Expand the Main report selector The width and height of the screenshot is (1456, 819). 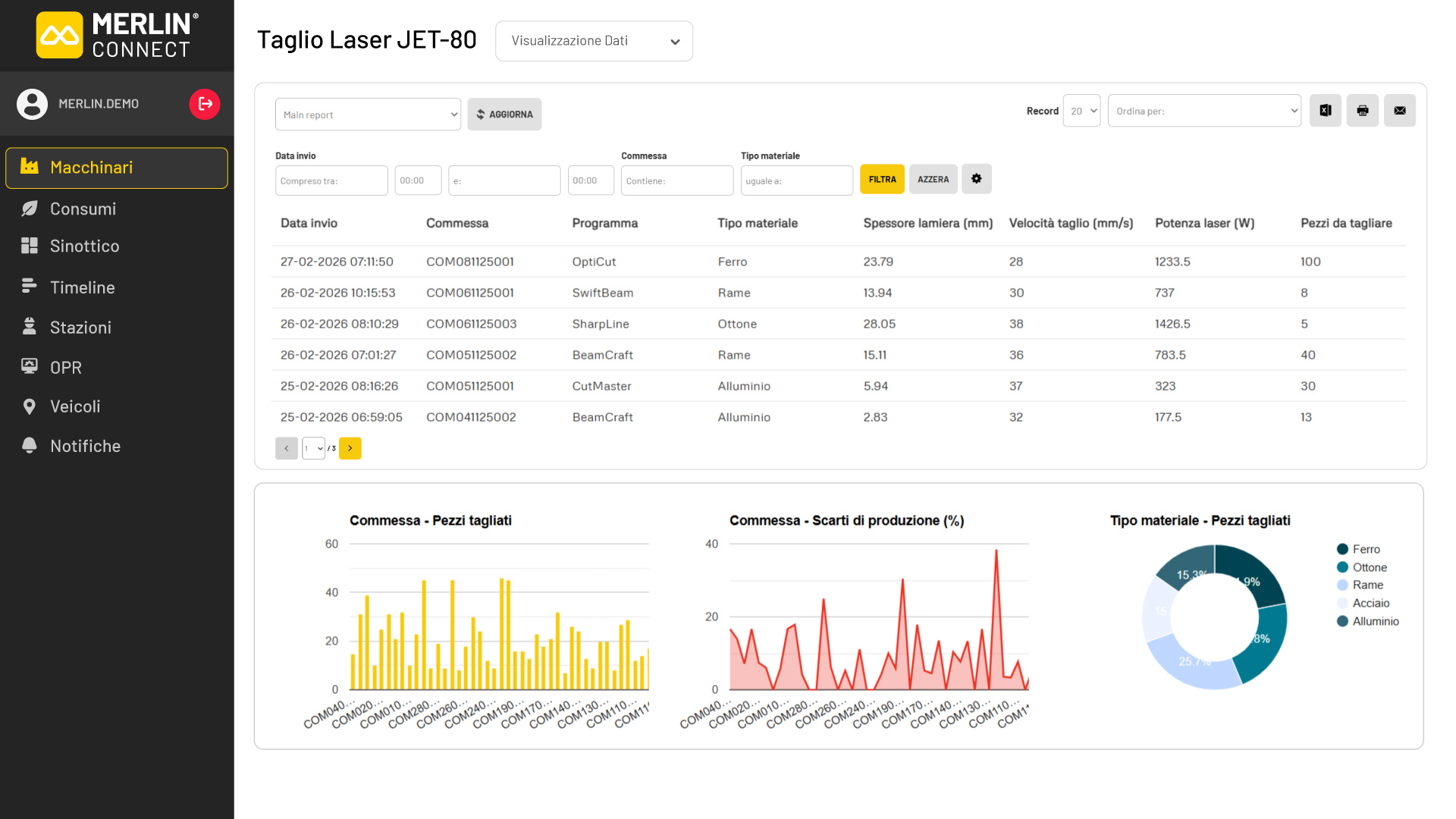pos(368,115)
